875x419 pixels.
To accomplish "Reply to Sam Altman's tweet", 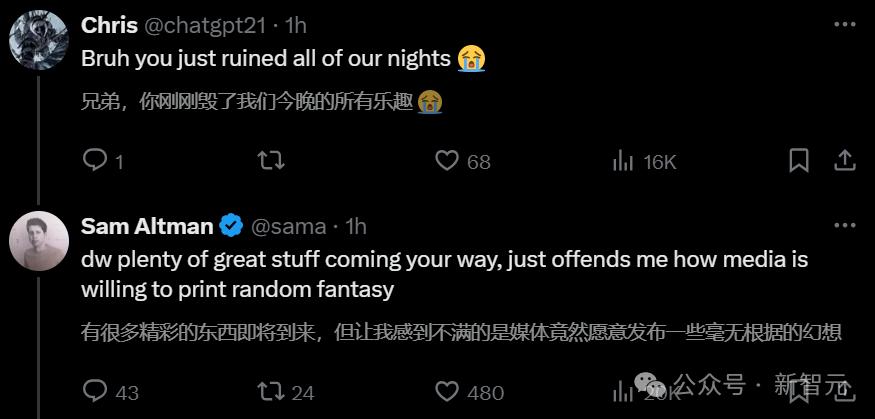I will pyautogui.click(x=95, y=392).
